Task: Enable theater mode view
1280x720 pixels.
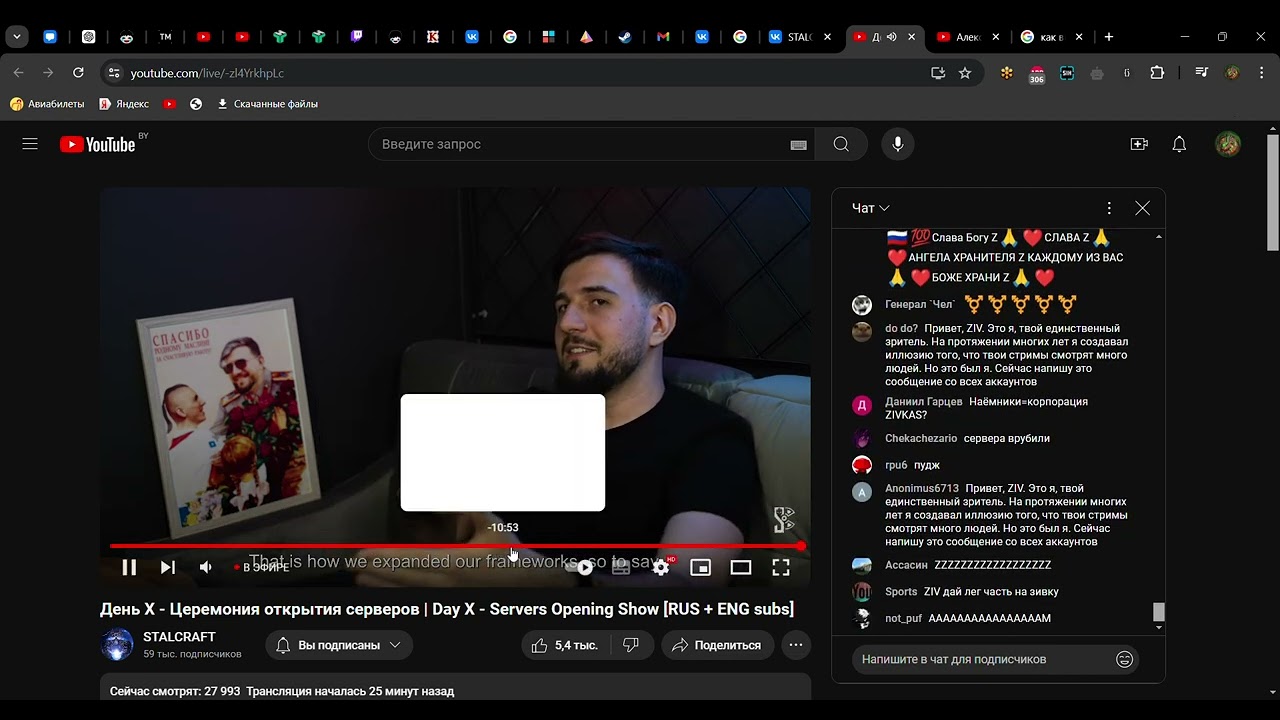Action: tap(741, 567)
